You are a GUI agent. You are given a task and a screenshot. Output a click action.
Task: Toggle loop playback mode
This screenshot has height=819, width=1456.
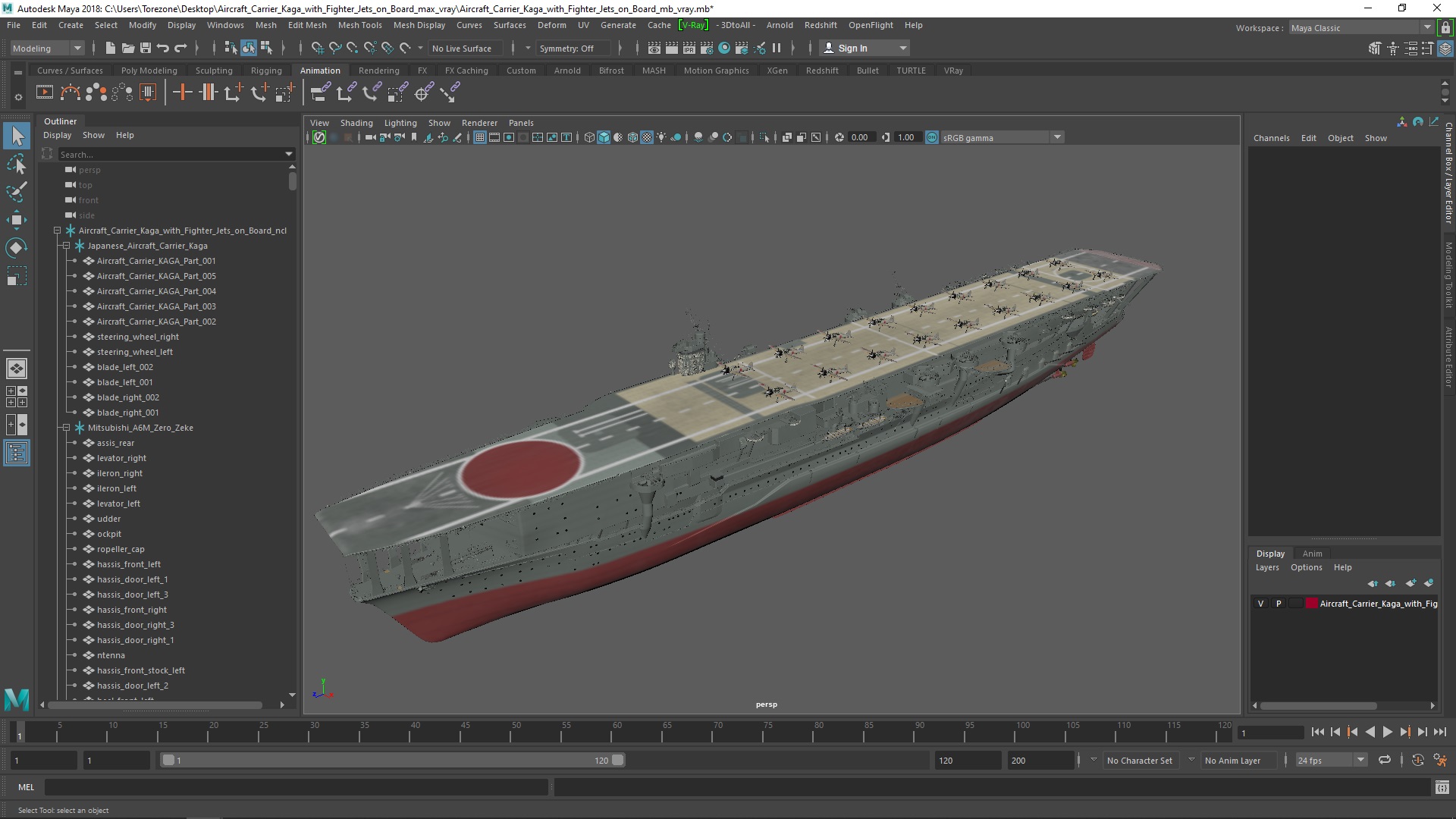pos(1384,760)
